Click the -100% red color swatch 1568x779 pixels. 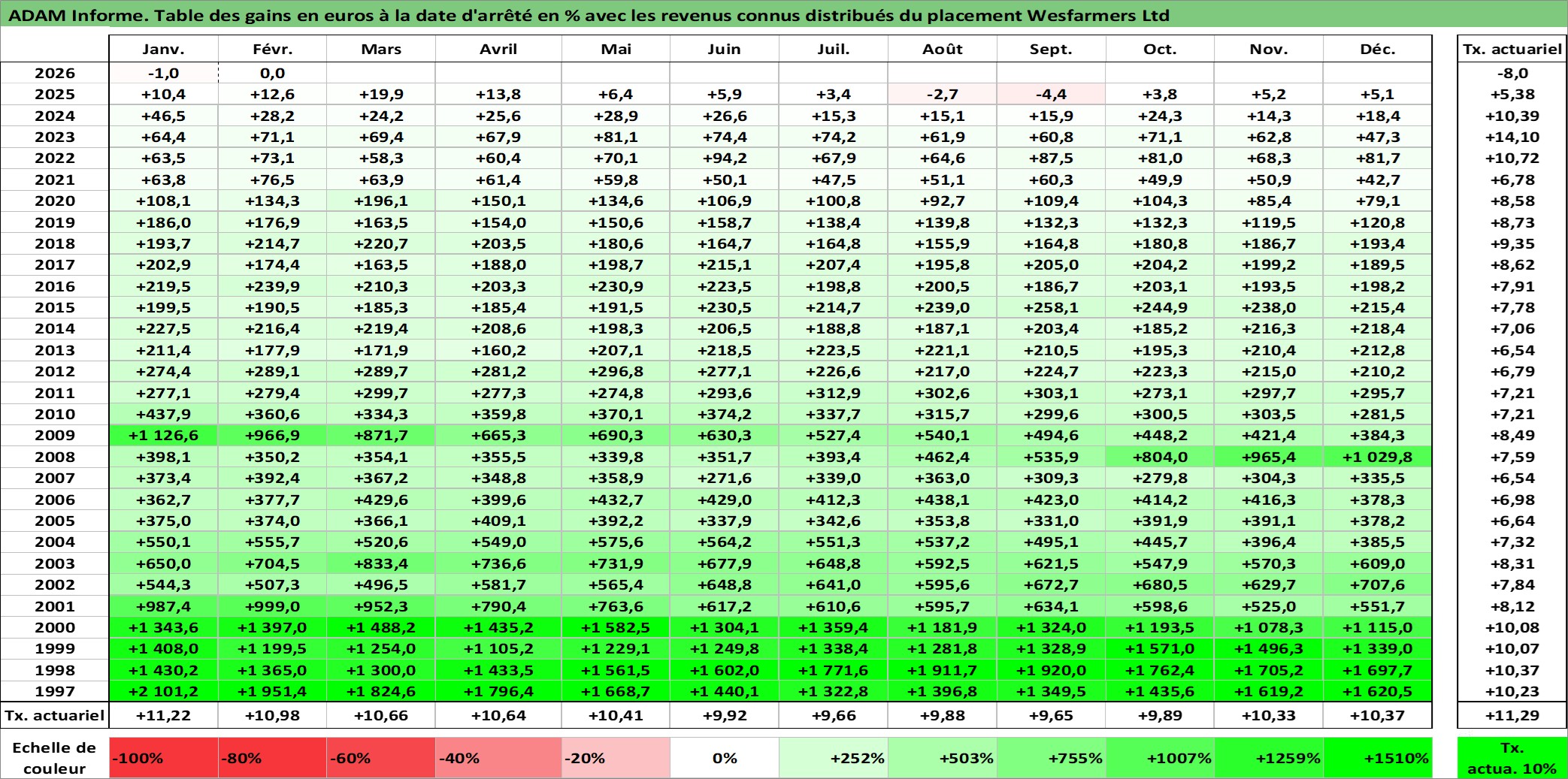point(164,758)
